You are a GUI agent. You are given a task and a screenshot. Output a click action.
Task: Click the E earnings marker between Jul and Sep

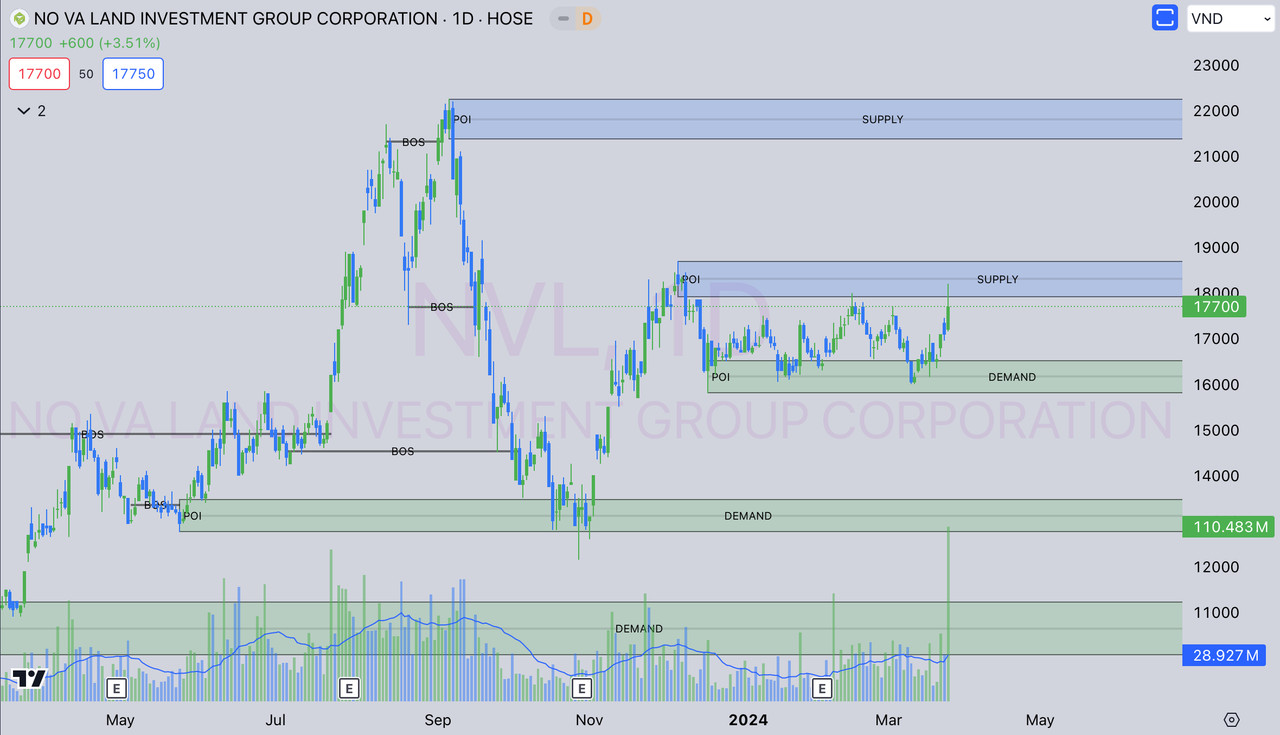point(349,688)
